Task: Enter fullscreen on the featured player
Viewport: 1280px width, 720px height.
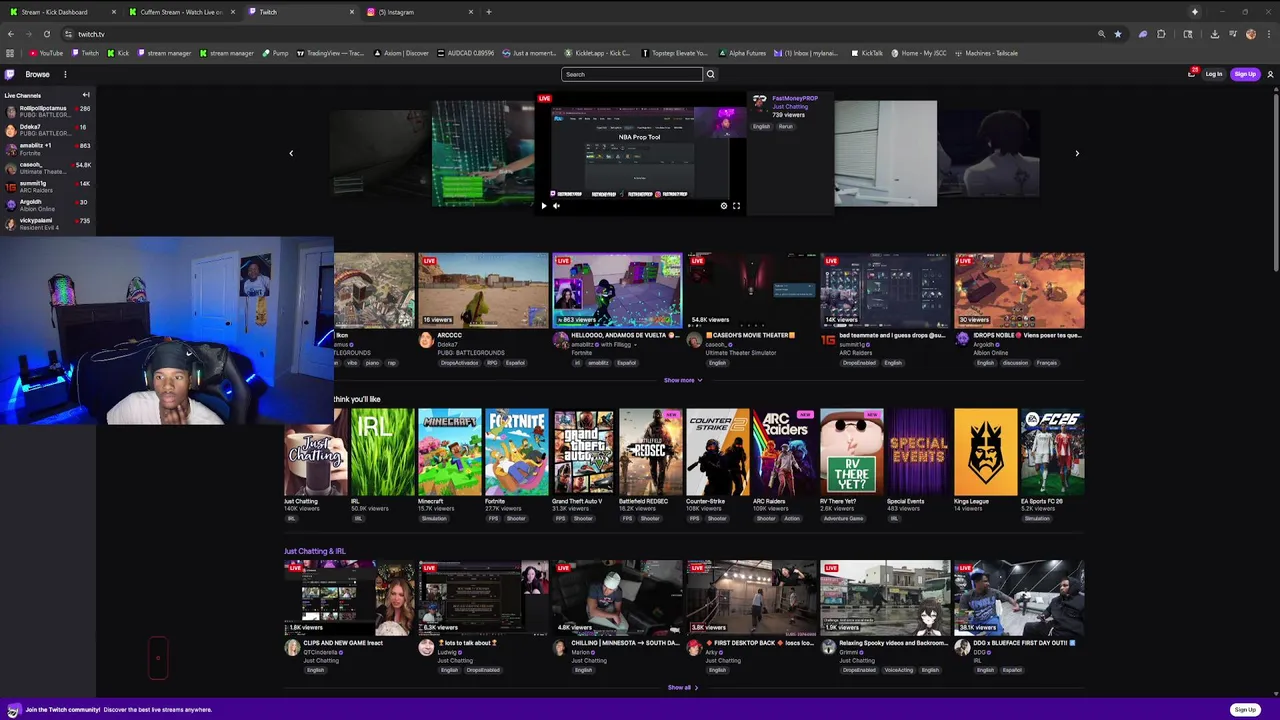Action: coord(736,206)
